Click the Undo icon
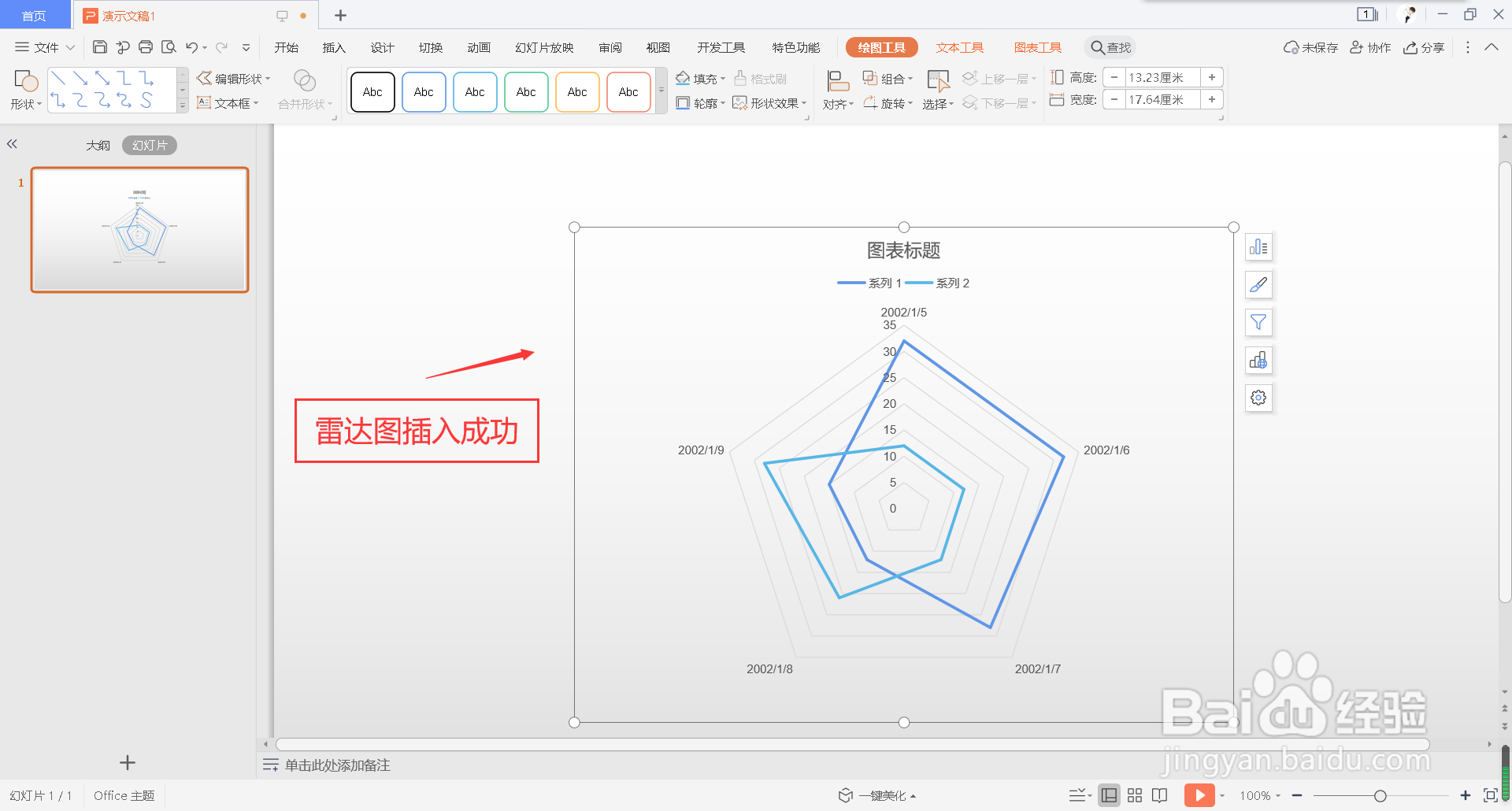Screen dimensions: 1512x811 [191, 47]
